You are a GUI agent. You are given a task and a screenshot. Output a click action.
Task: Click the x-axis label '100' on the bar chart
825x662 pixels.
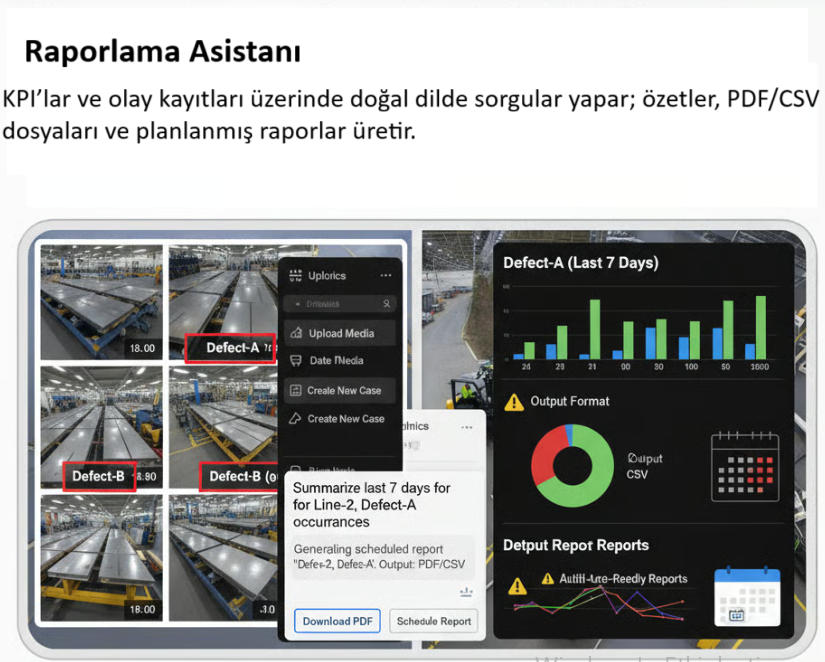[x=691, y=367]
